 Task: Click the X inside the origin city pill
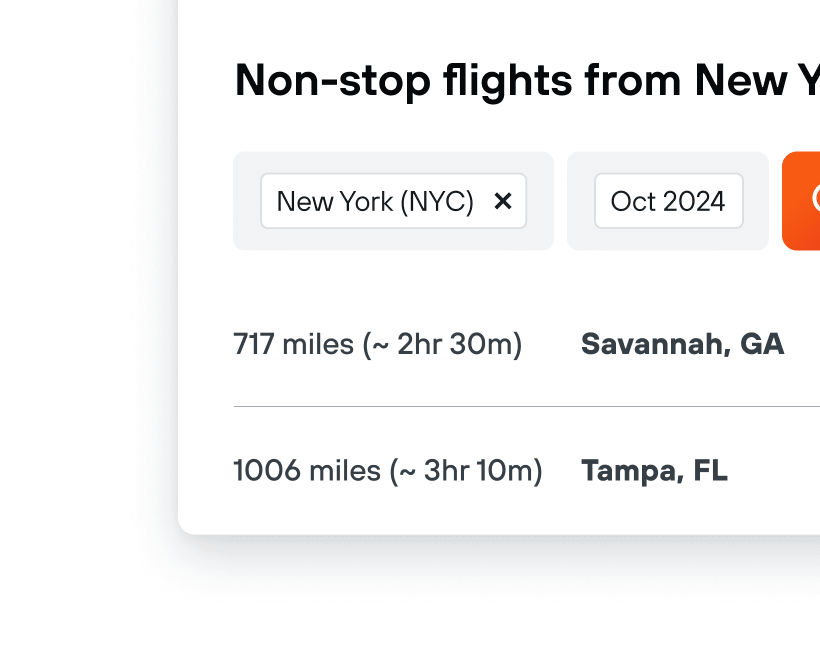click(503, 201)
